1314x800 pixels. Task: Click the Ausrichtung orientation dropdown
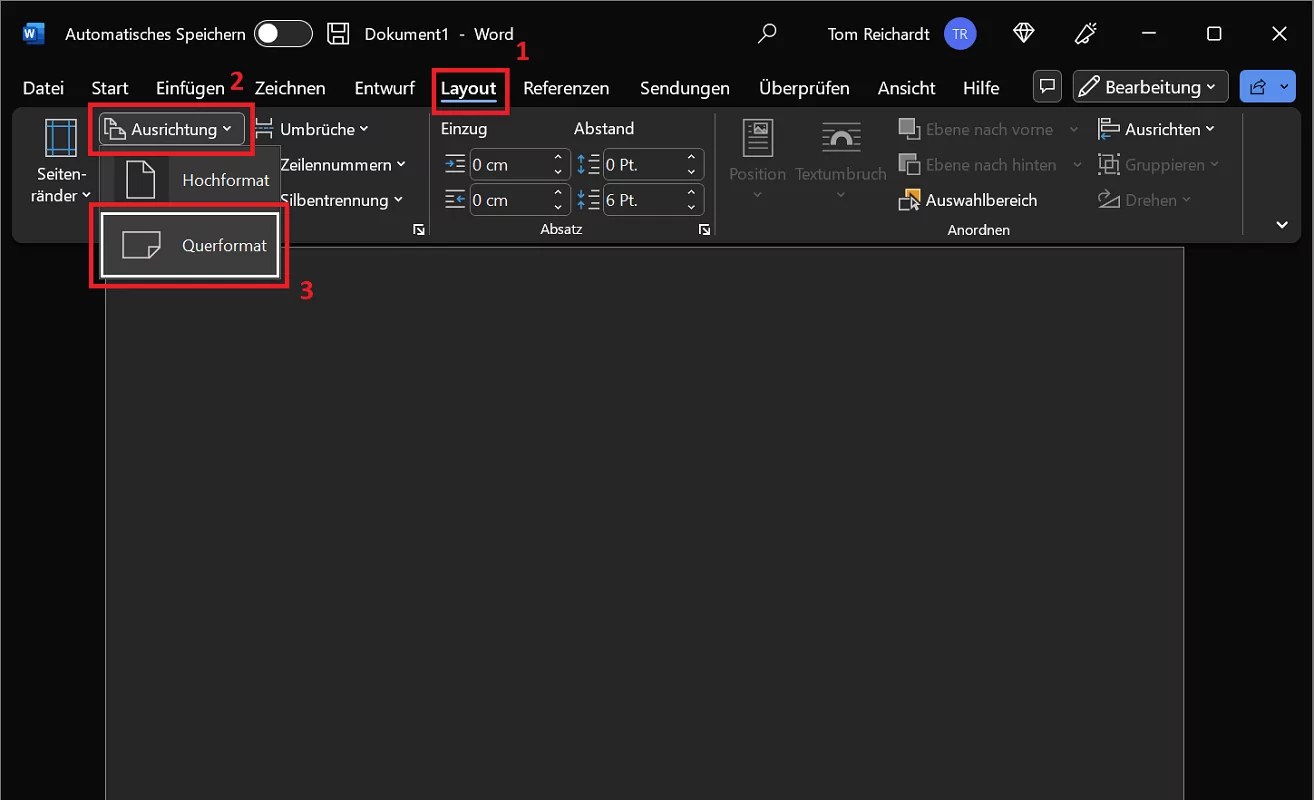coord(171,129)
